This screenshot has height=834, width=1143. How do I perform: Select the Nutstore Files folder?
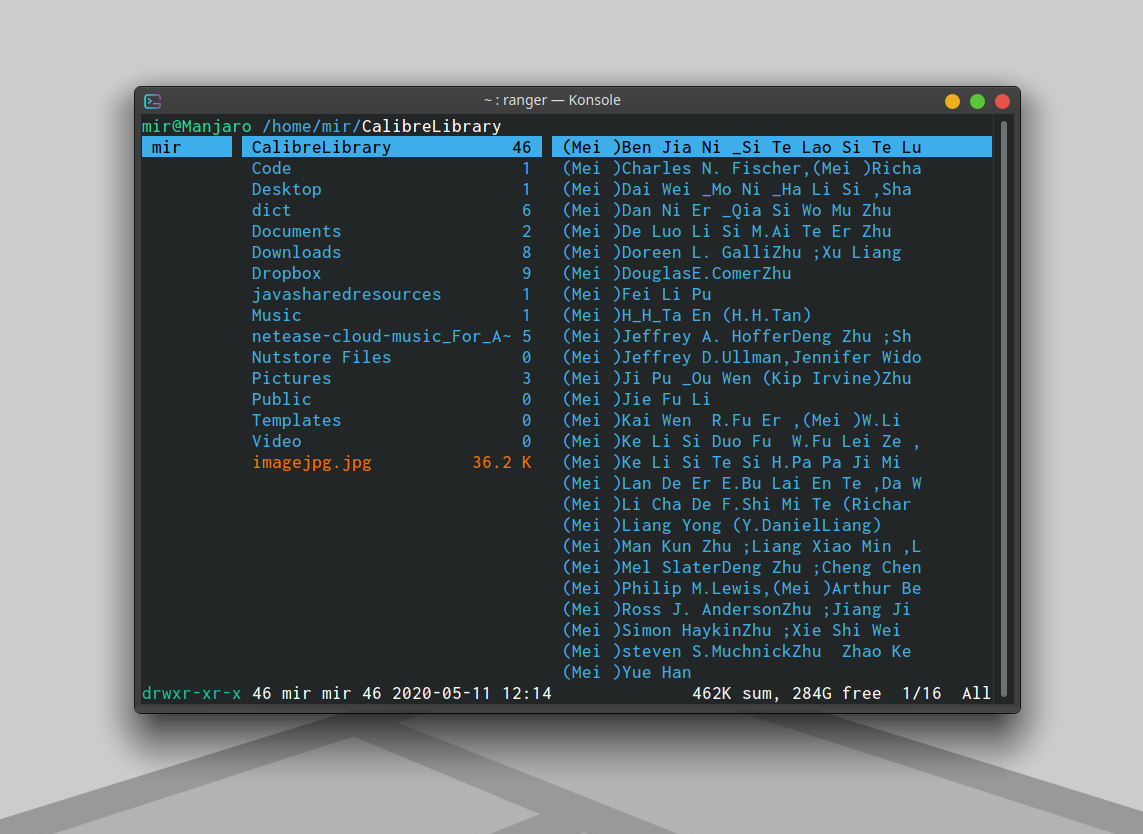[x=391, y=357]
